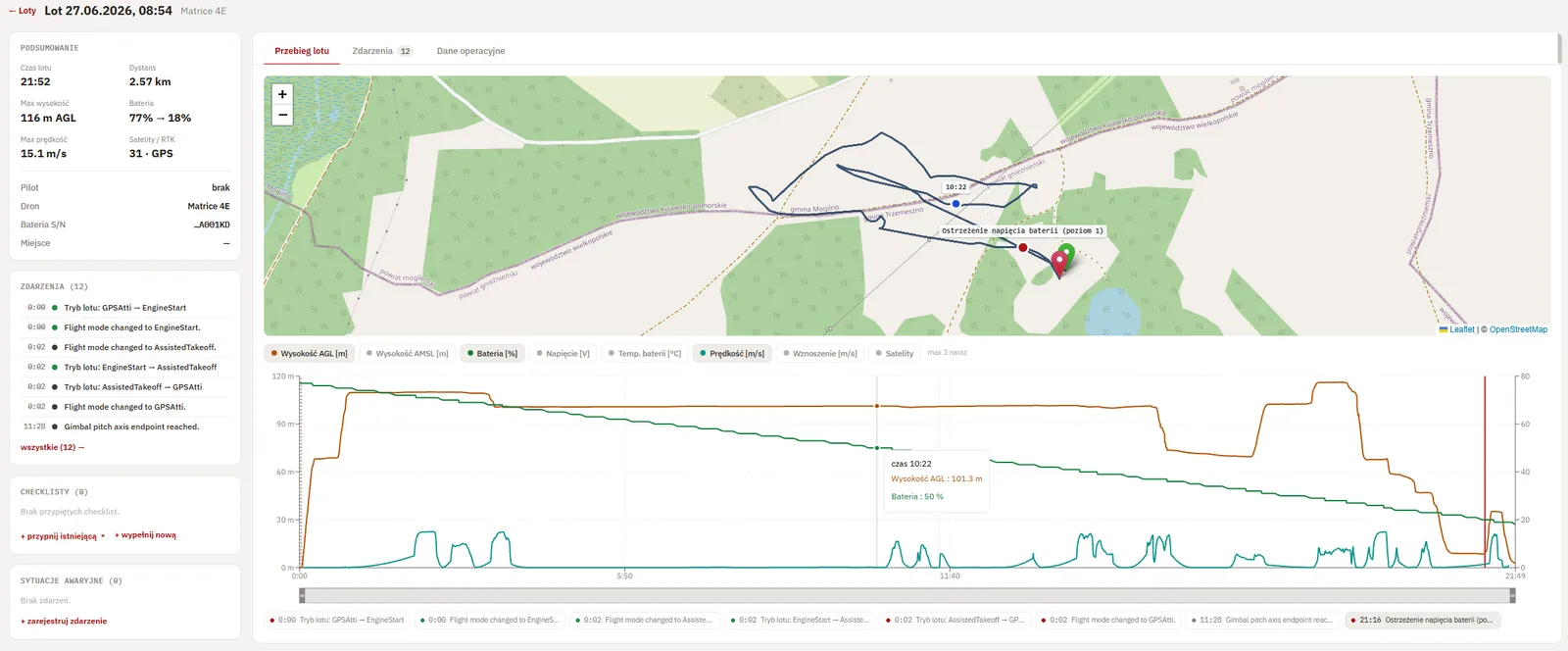Enable Wysokość AMSL chart series
Image resolution: width=1568 pixels, height=651 pixels.
(x=407, y=353)
